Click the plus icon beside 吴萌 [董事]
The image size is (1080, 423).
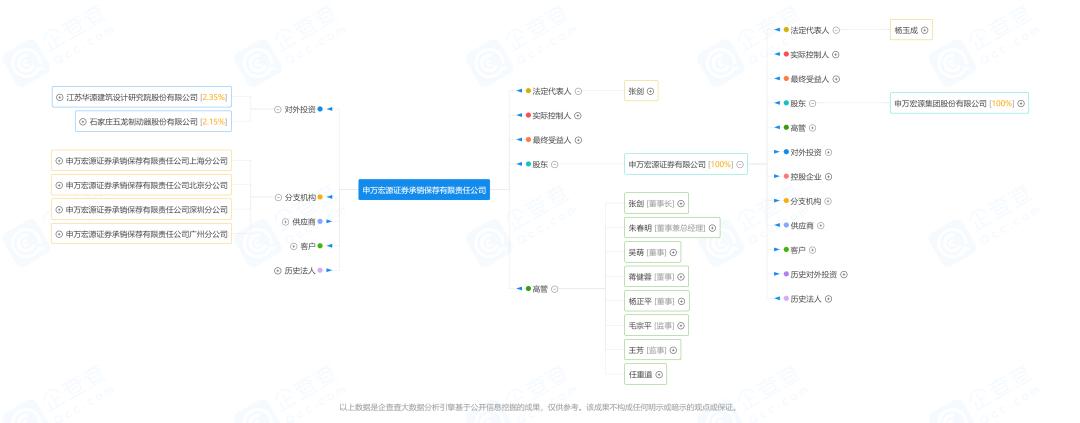[673, 252]
